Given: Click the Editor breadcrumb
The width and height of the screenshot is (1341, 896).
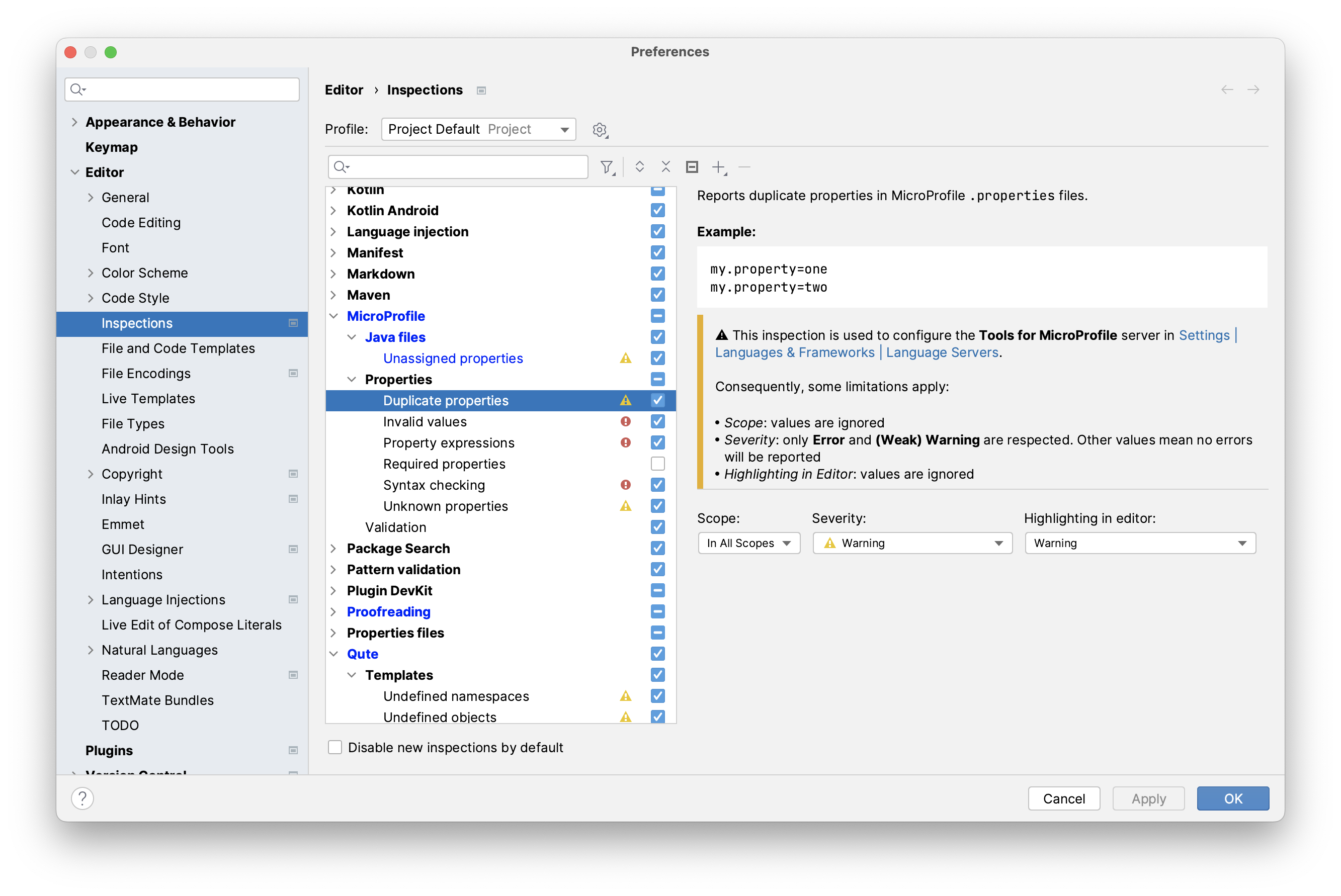Looking at the screenshot, I should pyautogui.click(x=344, y=91).
